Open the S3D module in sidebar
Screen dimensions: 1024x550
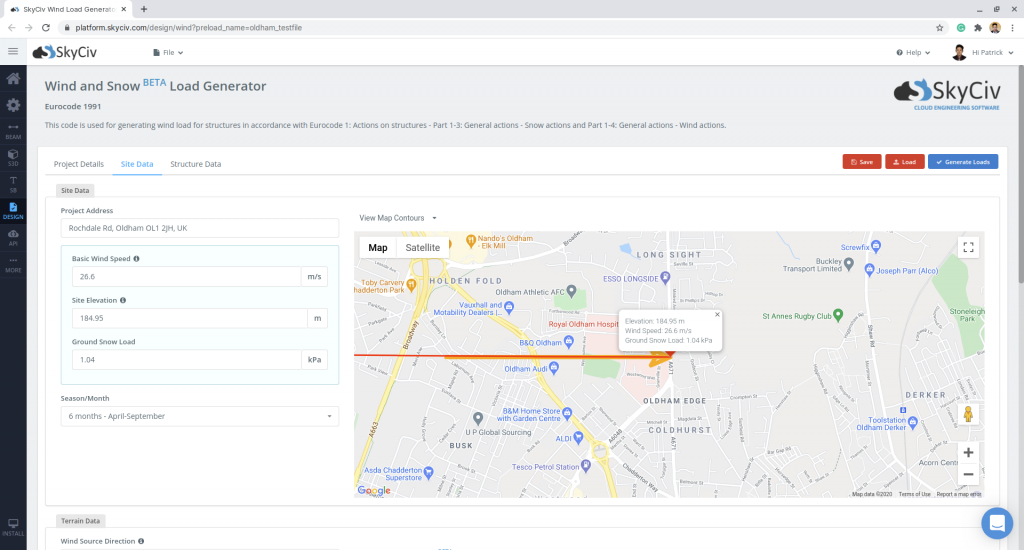coord(13,156)
